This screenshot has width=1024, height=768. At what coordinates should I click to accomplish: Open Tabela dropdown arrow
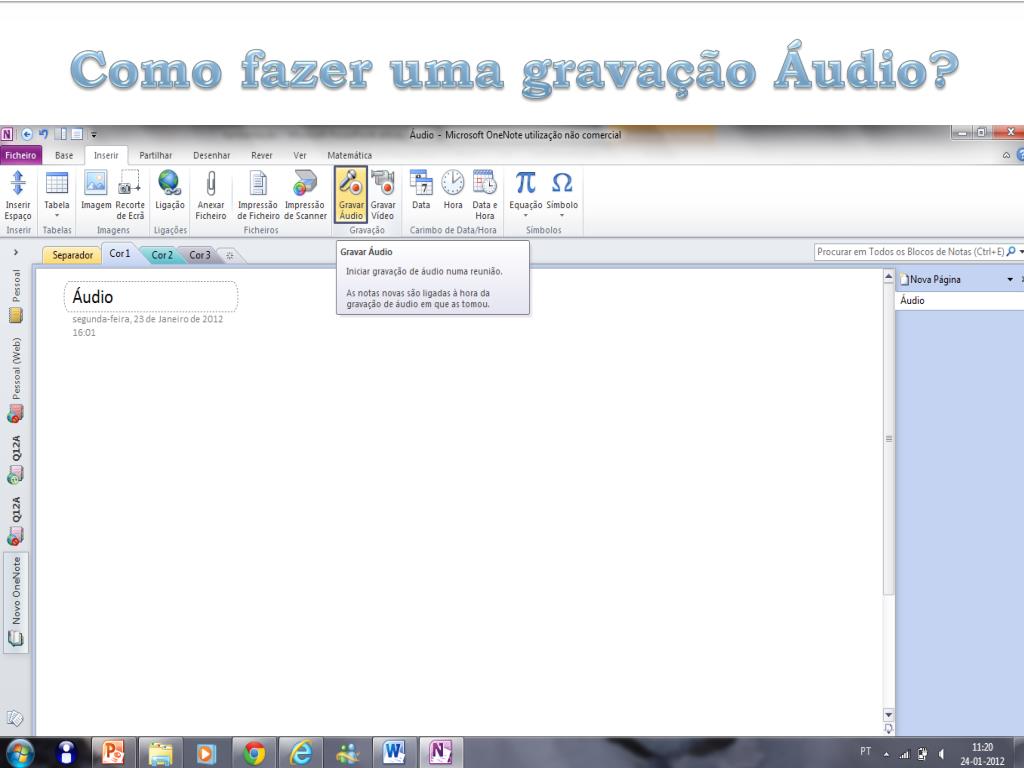point(57,216)
